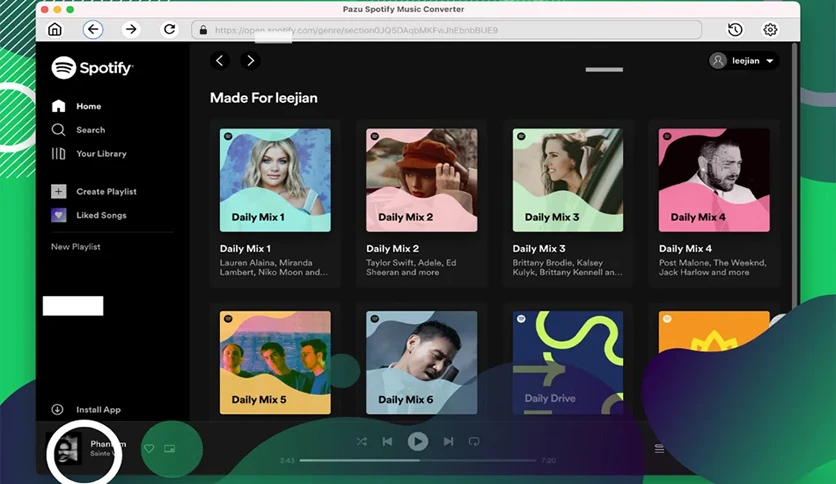Open Search in Spotify sidebar
This screenshot has width=836, height=484.
click(78, 130)
